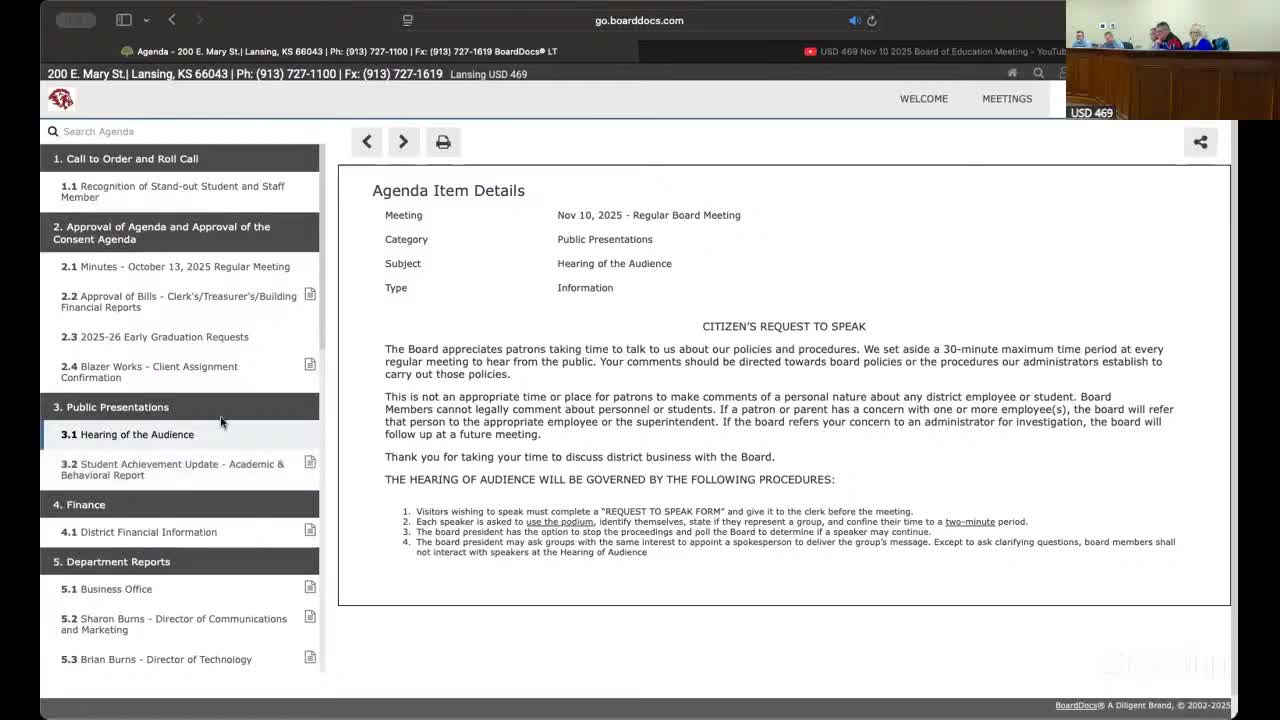
Task: Click the attachment icon for 5.1 Business Office
Action: 310,587
